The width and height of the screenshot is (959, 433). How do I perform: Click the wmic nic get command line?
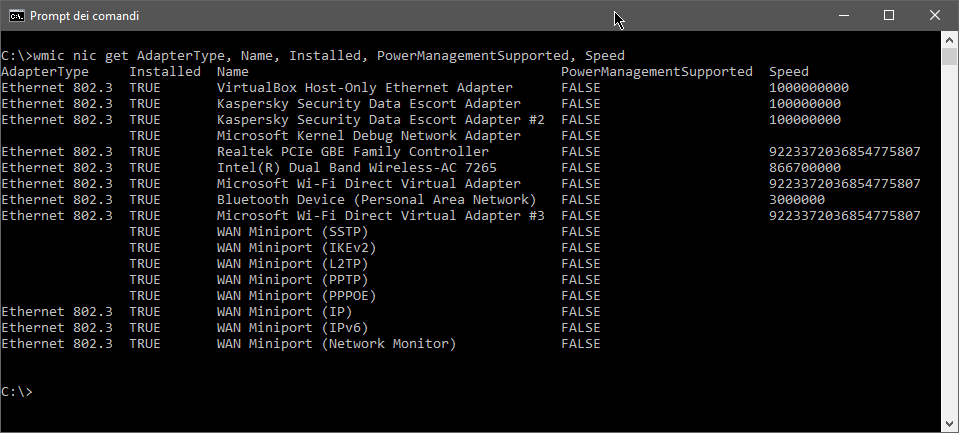[313, 56]
